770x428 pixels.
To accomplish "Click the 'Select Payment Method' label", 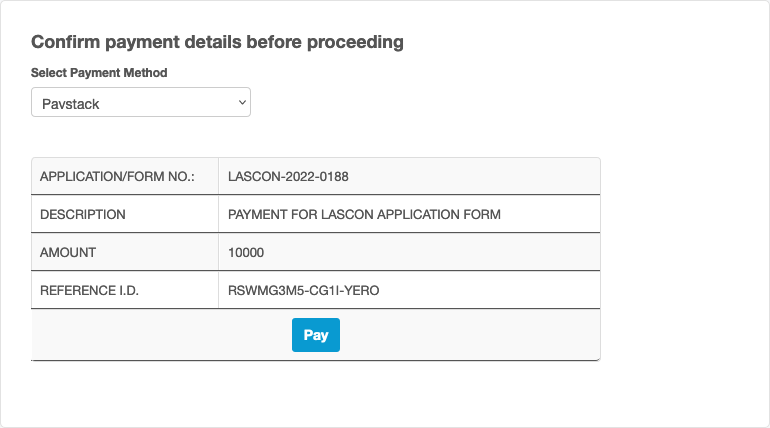I will tap(99, 73).
